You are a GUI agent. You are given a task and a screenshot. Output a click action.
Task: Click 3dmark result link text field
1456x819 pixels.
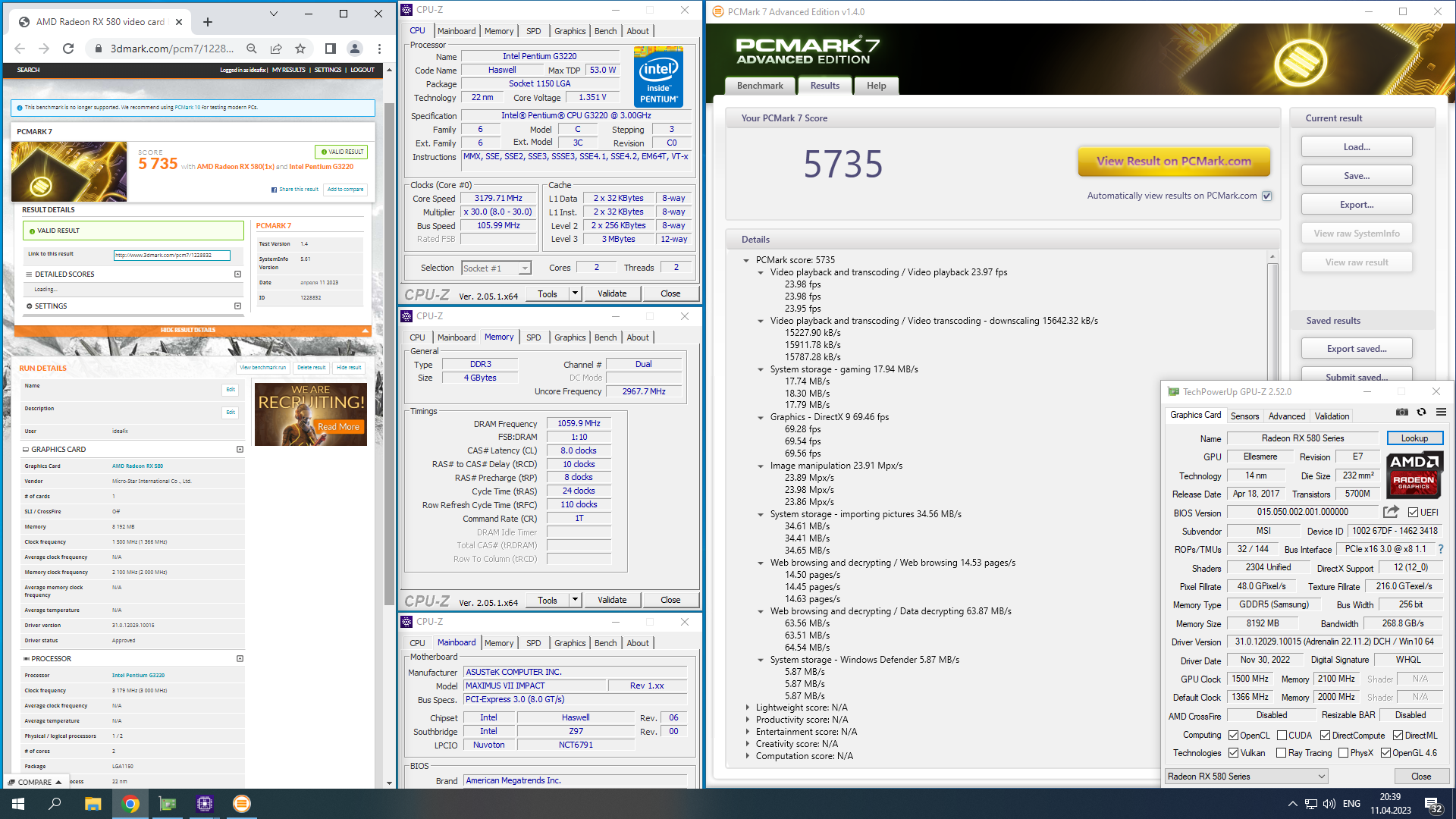[x=171, y=255]
